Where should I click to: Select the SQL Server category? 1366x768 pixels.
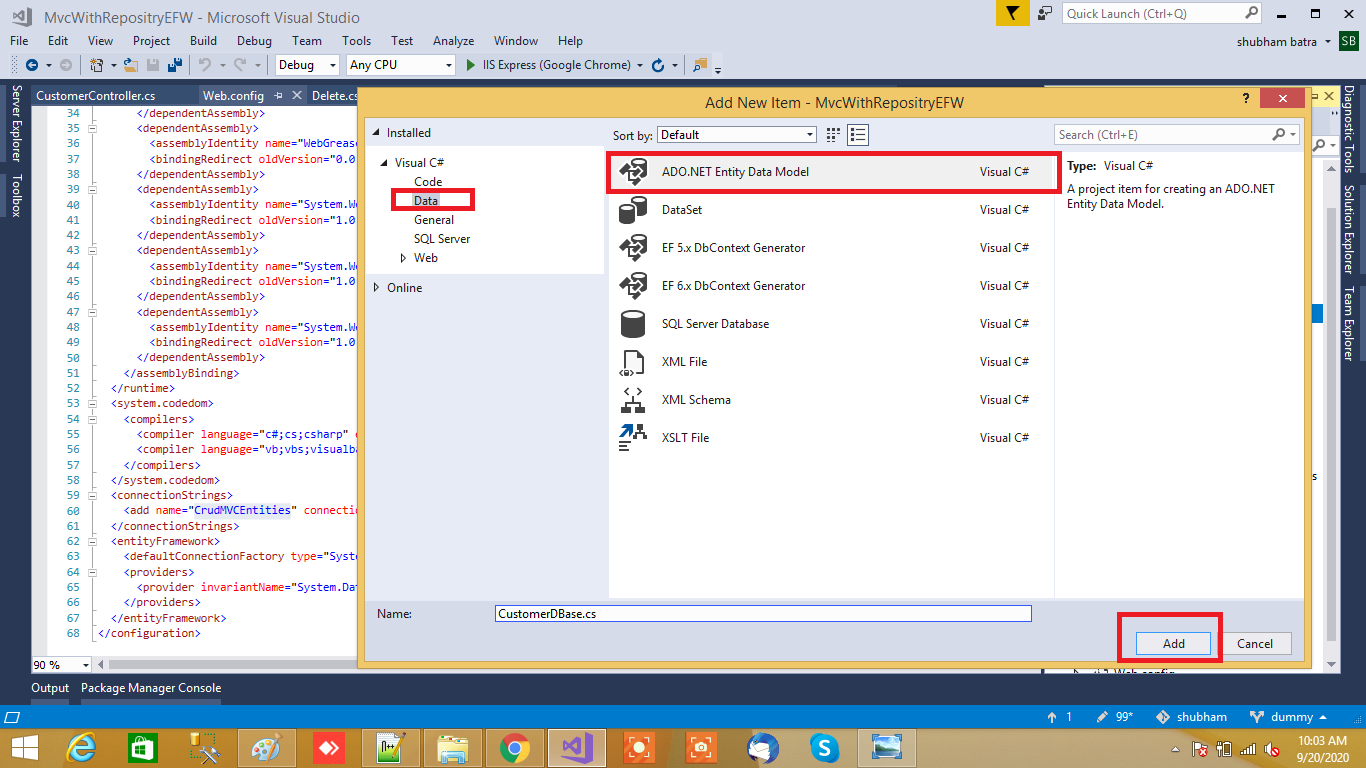pos(442,239)
